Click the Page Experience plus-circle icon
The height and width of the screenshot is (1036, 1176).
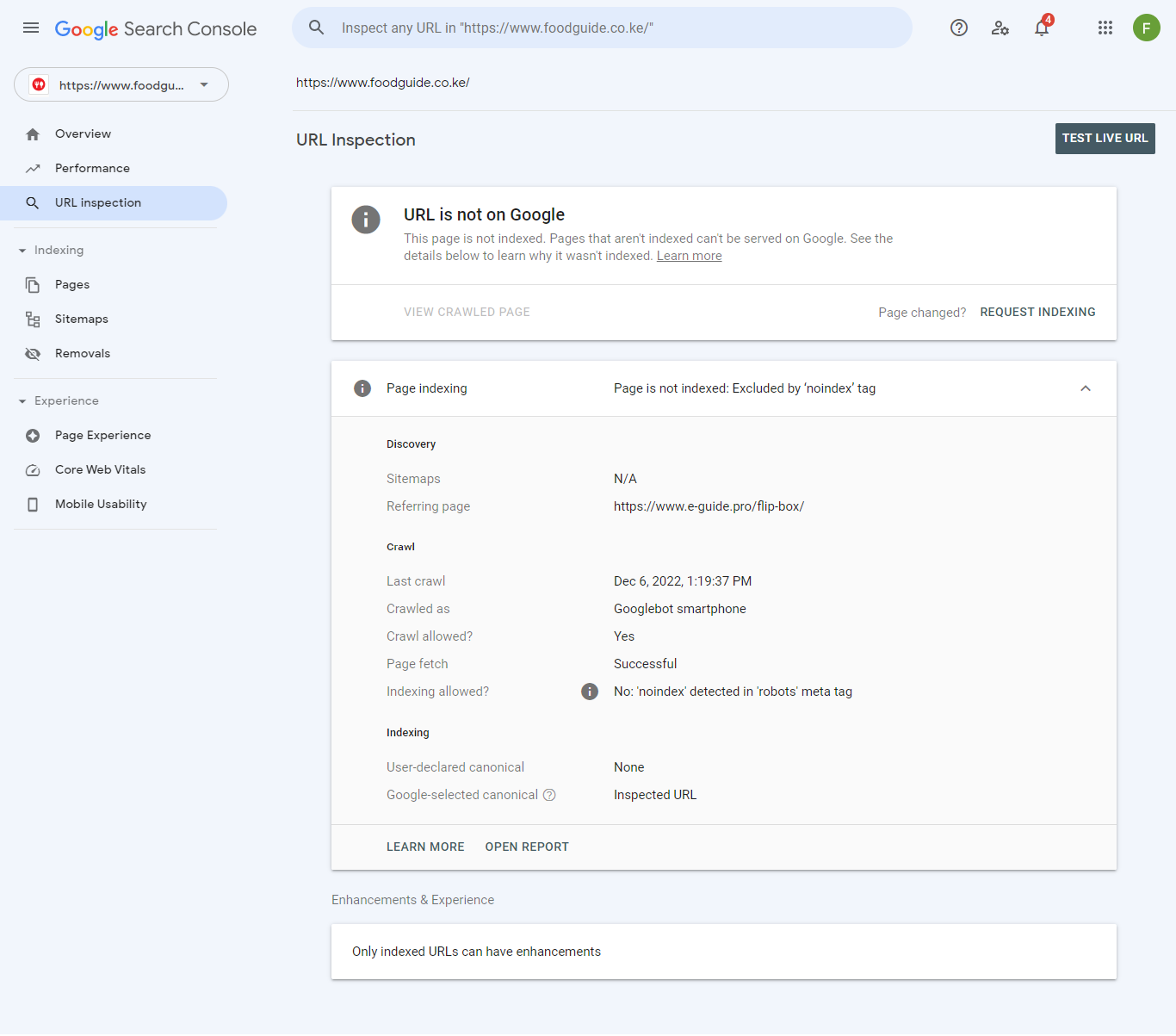coord(33,436)
